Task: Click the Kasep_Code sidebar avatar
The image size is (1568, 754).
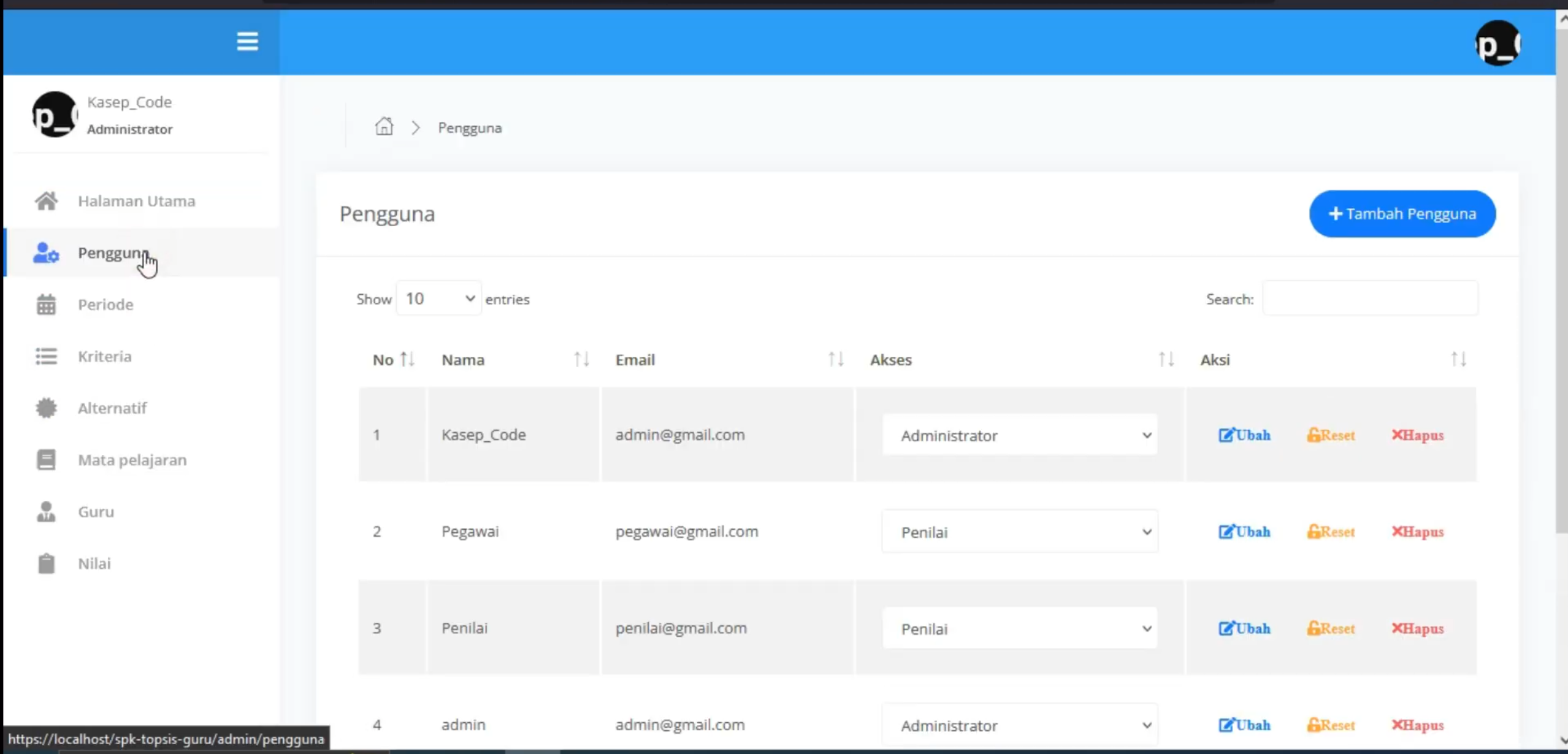Action: click(x=55, y=115)
